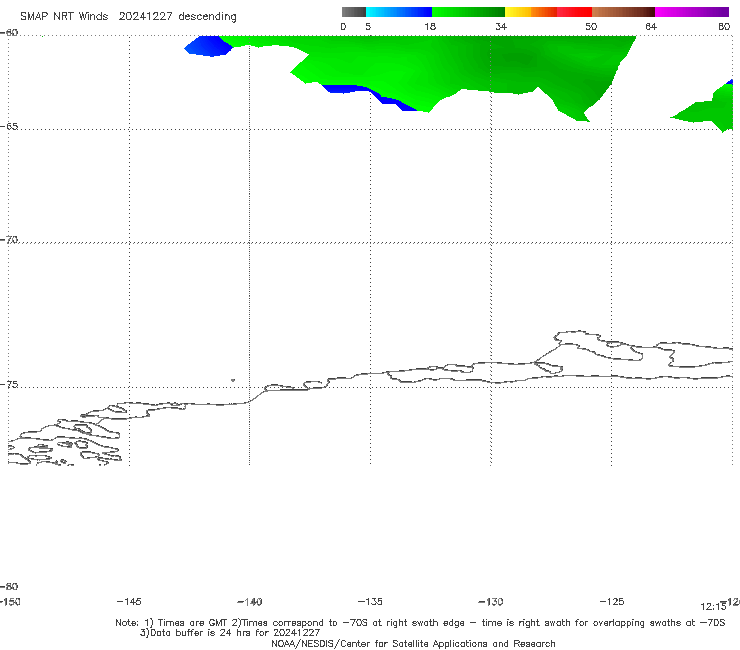Click the color bar label '18'
This screenshot has width=740, height=650.
point(430,26)
